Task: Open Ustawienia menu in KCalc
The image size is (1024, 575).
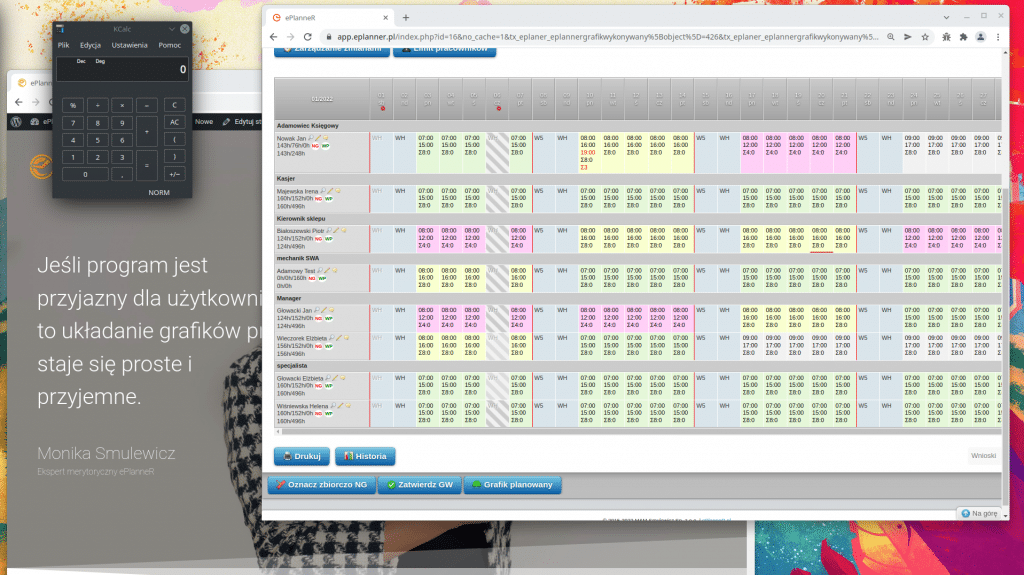Action: pyautogui.click(x=129, y=45)
